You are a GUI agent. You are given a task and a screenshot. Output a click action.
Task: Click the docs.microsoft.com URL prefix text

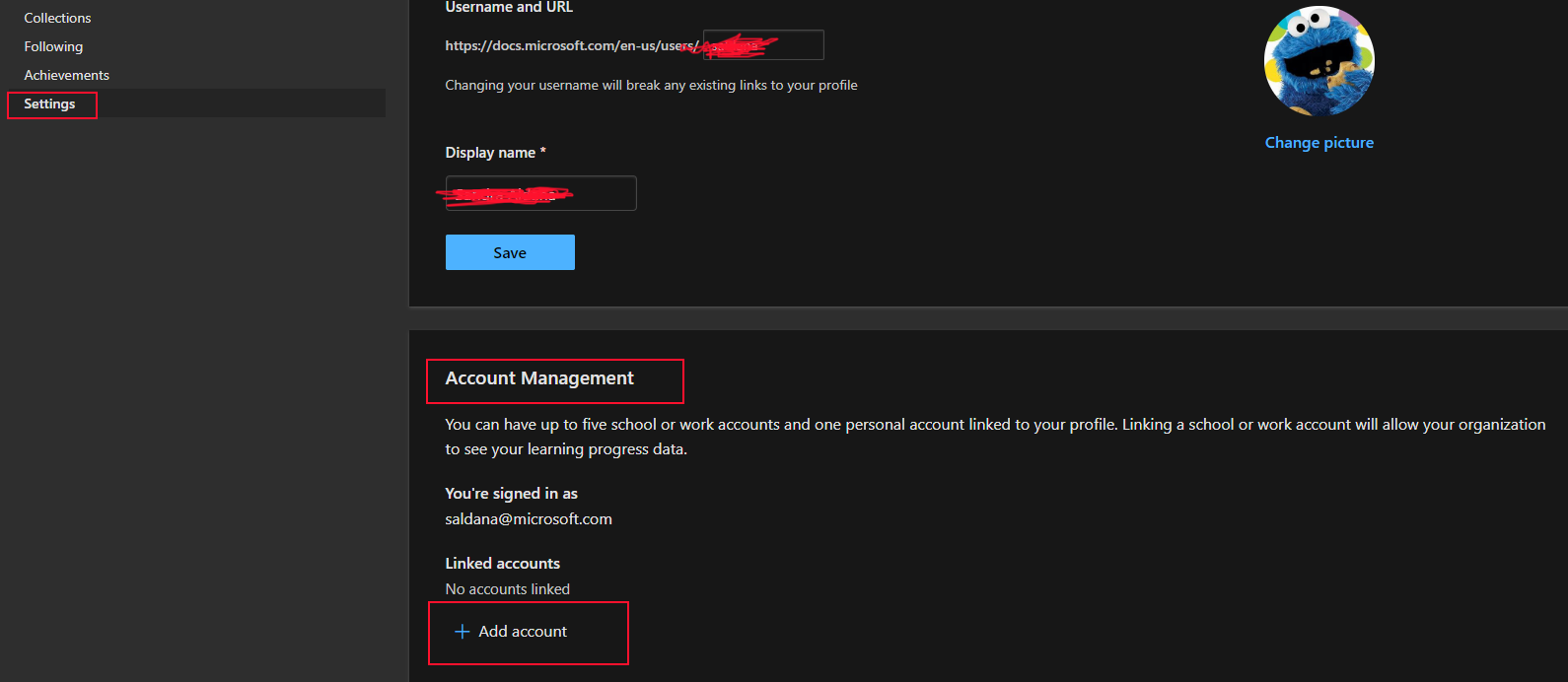coord(572,45)
